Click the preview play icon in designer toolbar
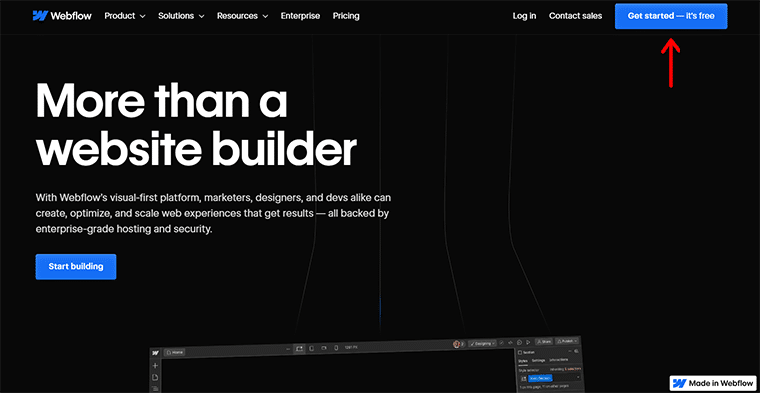The height and width of the screenshot is (393, 760). point(528,342)
